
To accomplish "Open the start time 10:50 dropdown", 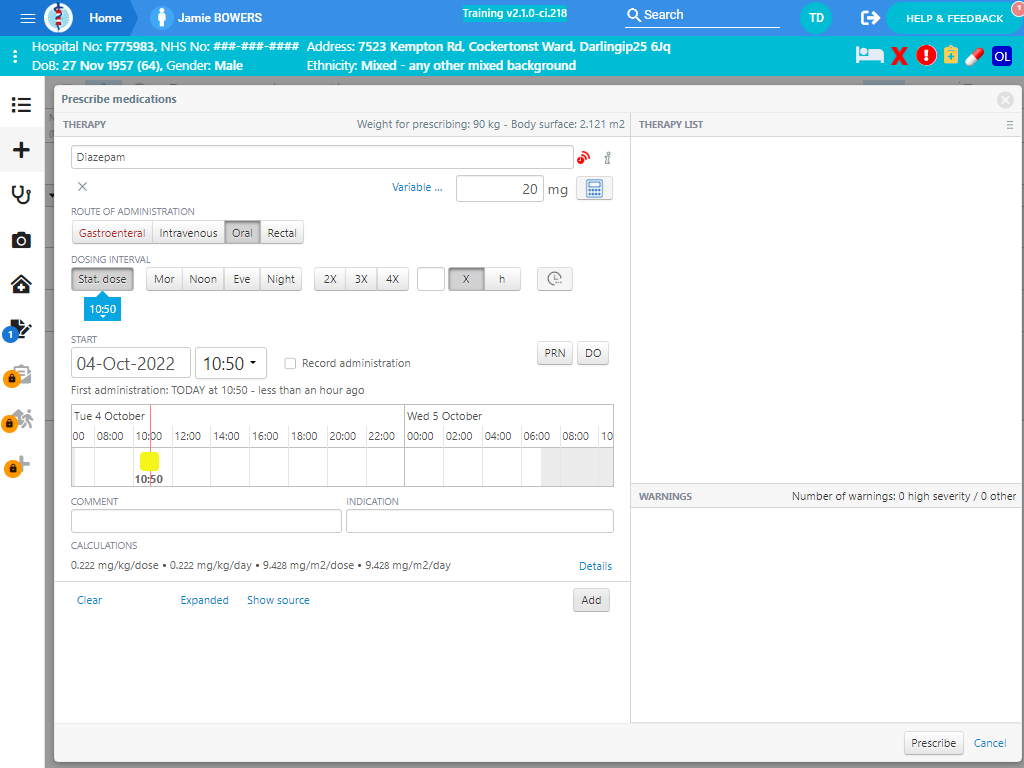I will coord(231,363).
